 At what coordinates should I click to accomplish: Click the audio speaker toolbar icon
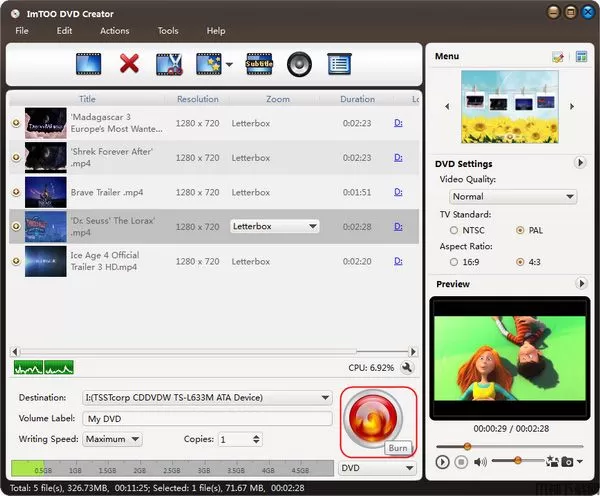(x=300, y=65)
